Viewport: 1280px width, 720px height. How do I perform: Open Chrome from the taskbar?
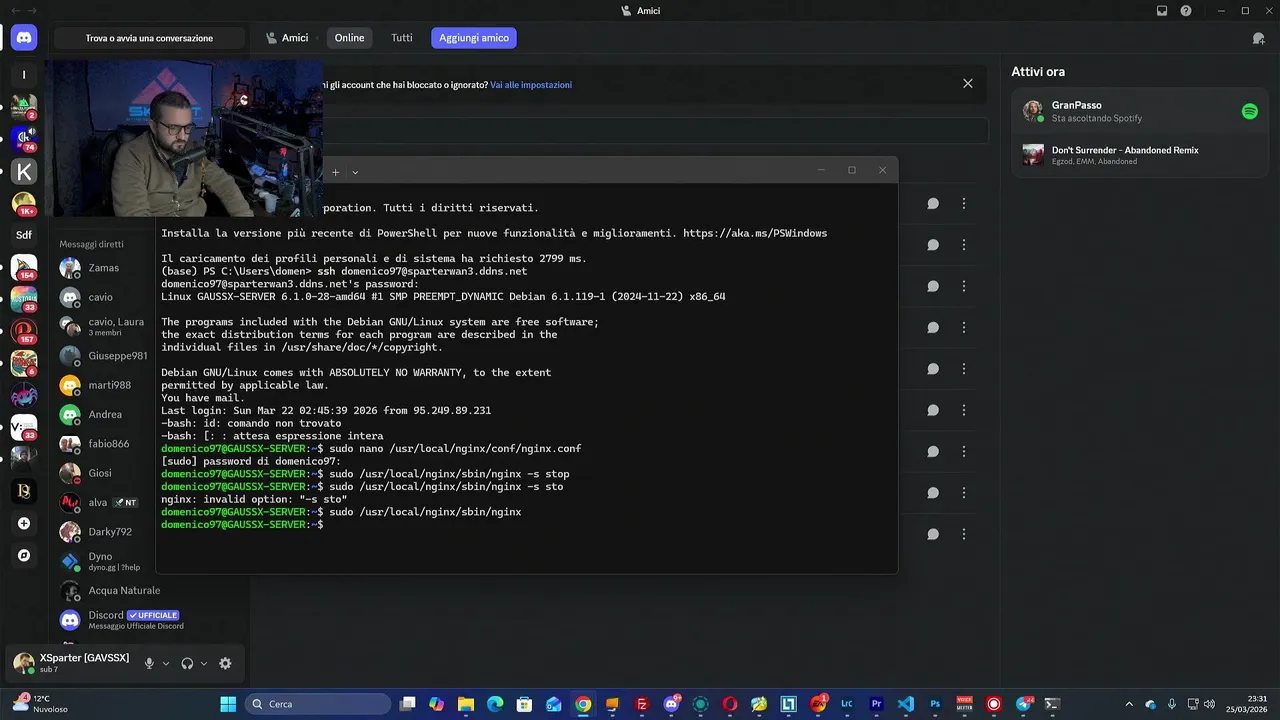pyautogui.click(x=583, y=704)
